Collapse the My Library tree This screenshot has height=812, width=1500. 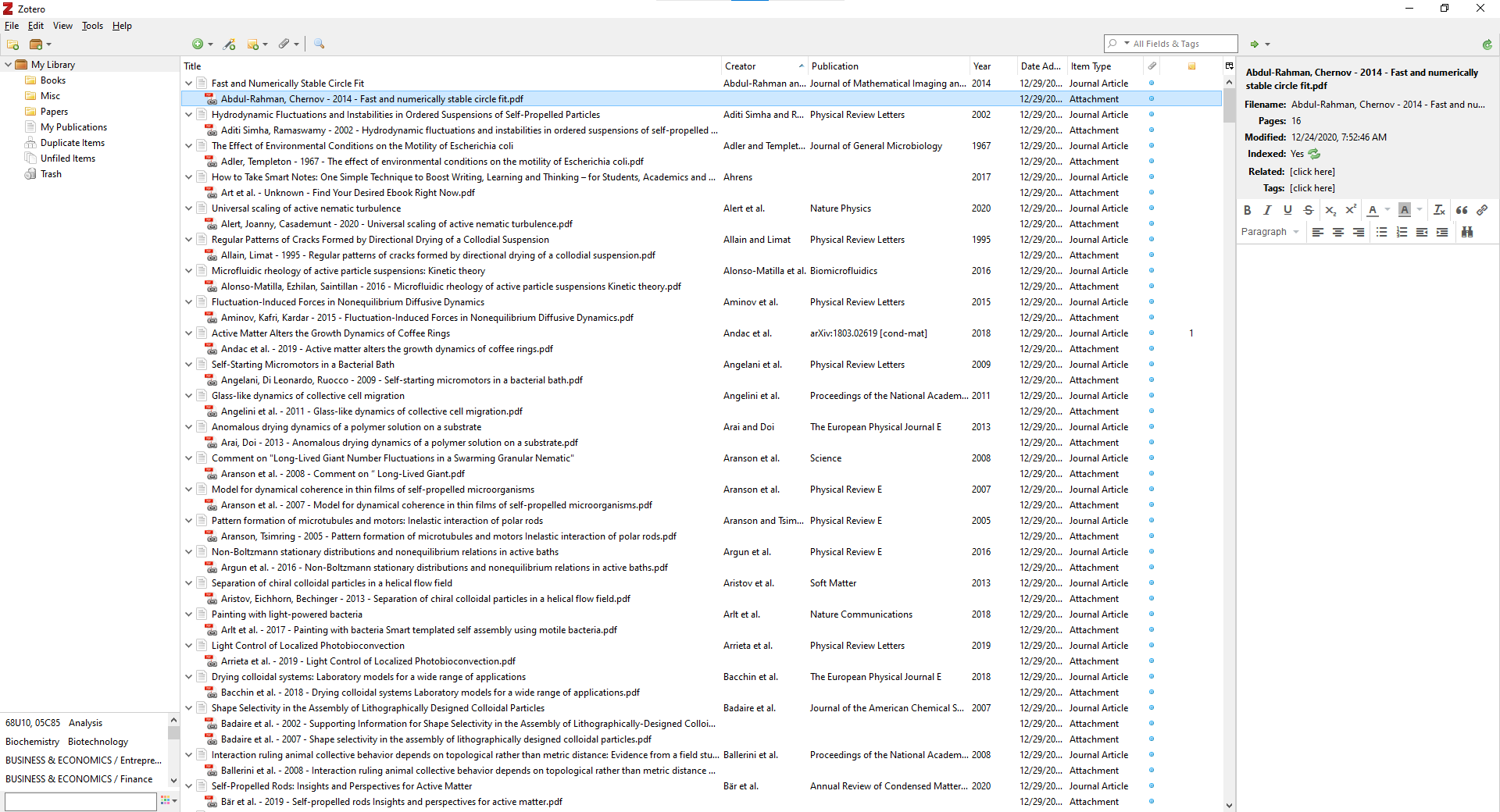click(x=8, y=65)
